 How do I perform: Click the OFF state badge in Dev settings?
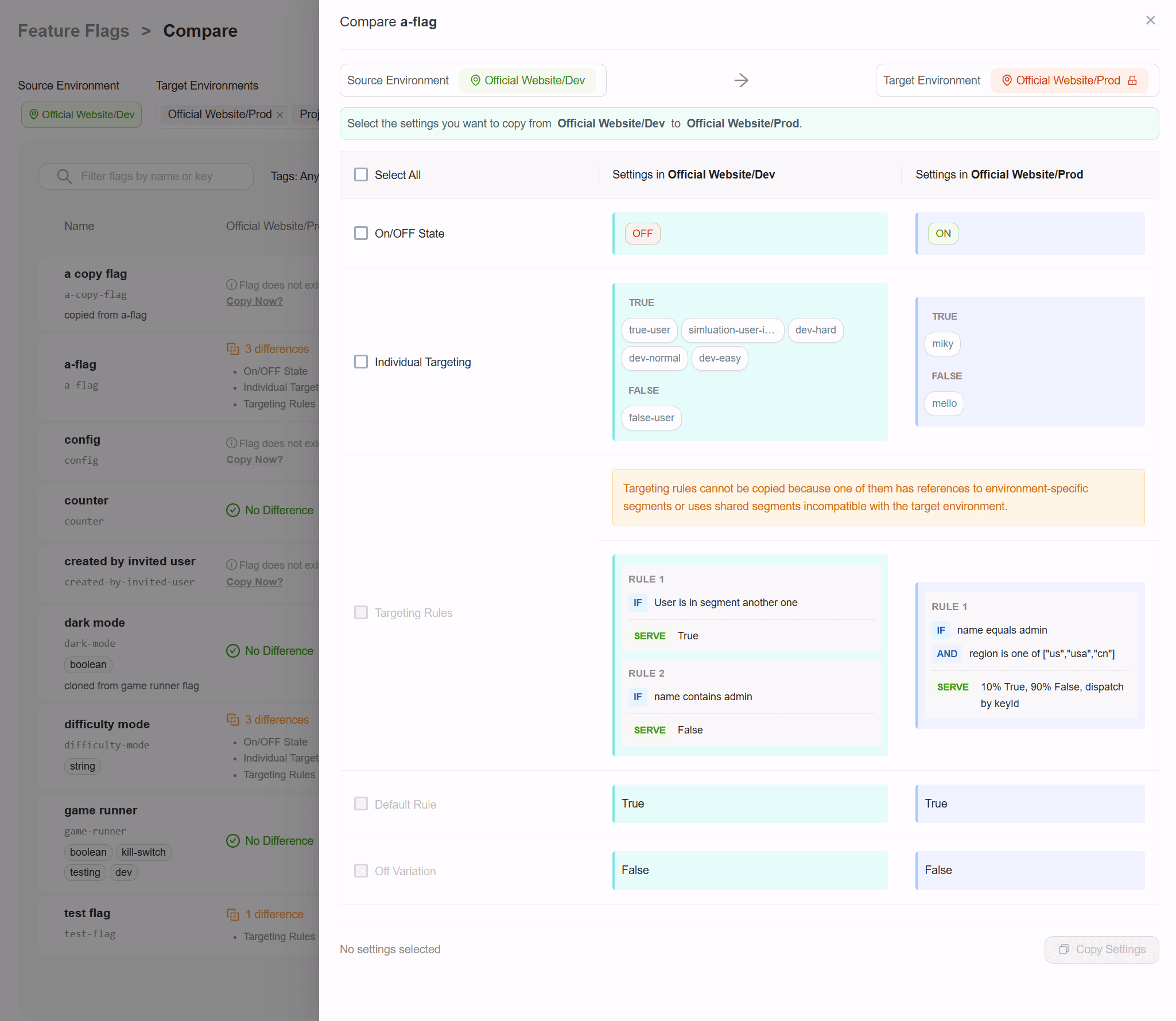[x=642, y=234]
